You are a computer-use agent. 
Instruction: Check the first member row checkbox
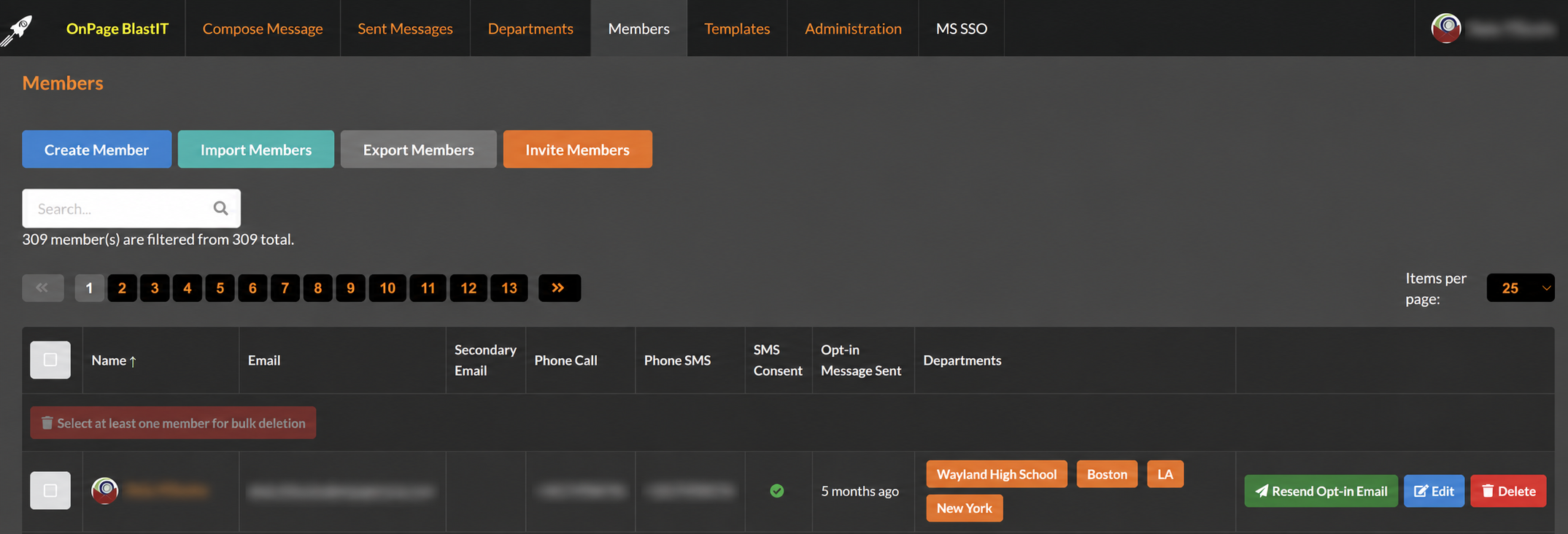point(50,490)
